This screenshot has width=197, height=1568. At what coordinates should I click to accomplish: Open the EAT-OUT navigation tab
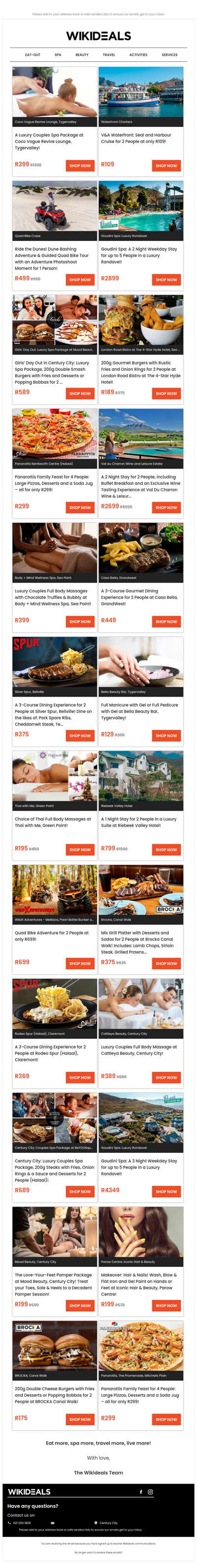click(x=32, y=55)
